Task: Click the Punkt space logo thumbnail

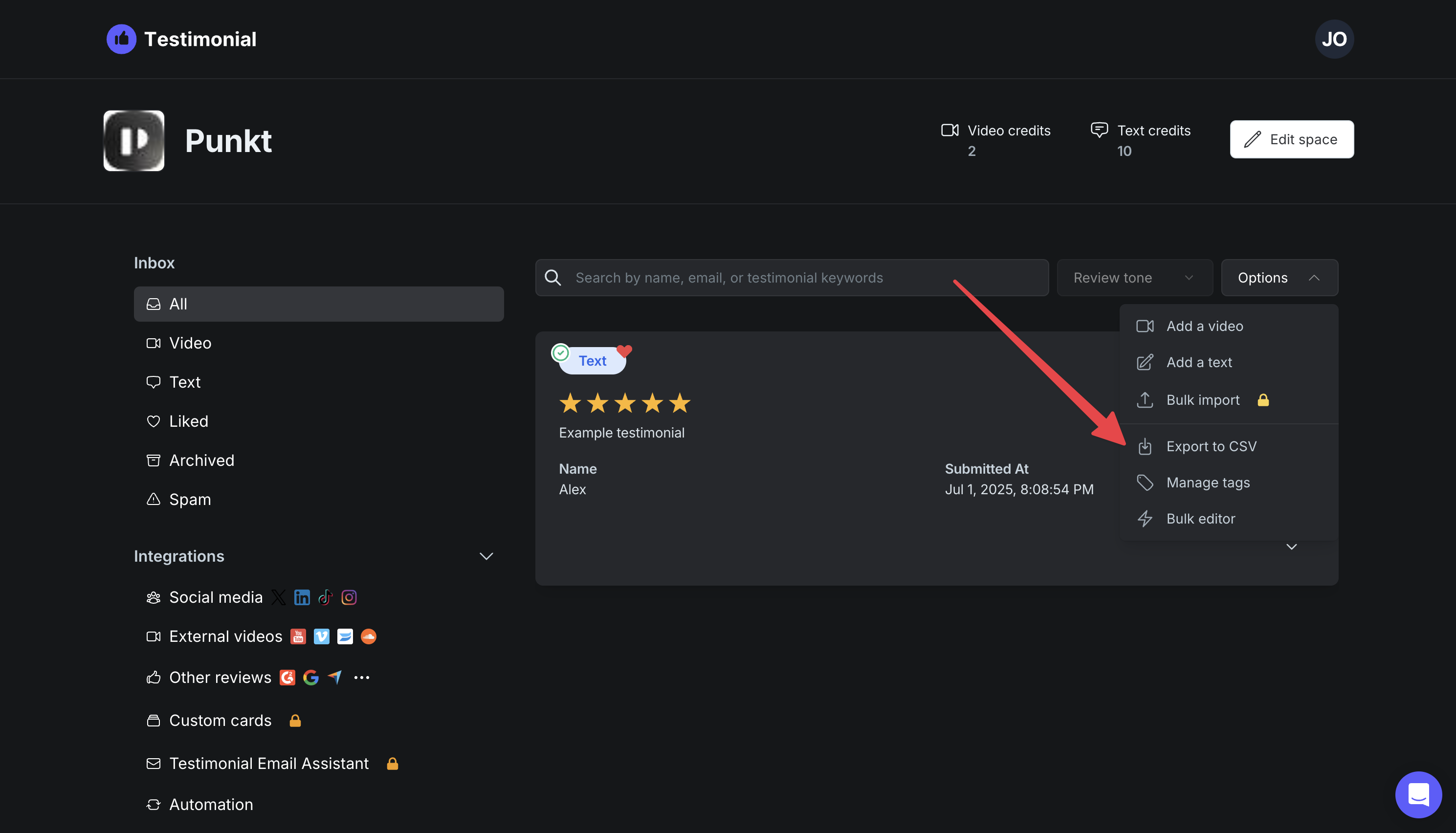Action: pos(134,141)
